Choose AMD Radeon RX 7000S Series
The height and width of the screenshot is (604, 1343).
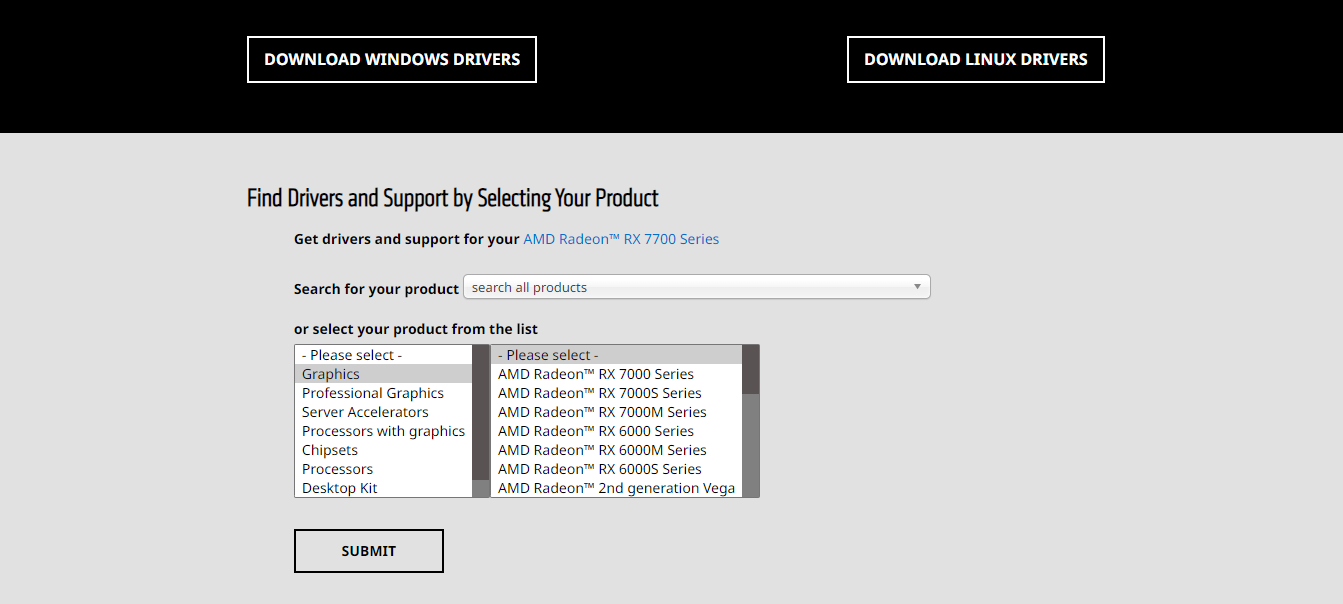[616, 393]
